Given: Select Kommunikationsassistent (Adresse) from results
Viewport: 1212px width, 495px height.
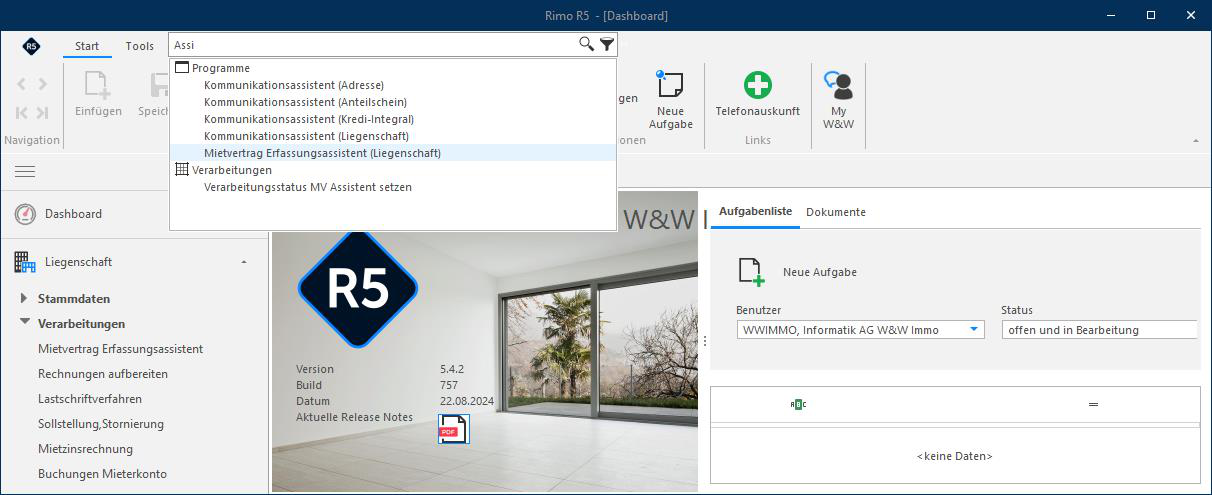Looking at the screenshot, I should pos(294,85).
